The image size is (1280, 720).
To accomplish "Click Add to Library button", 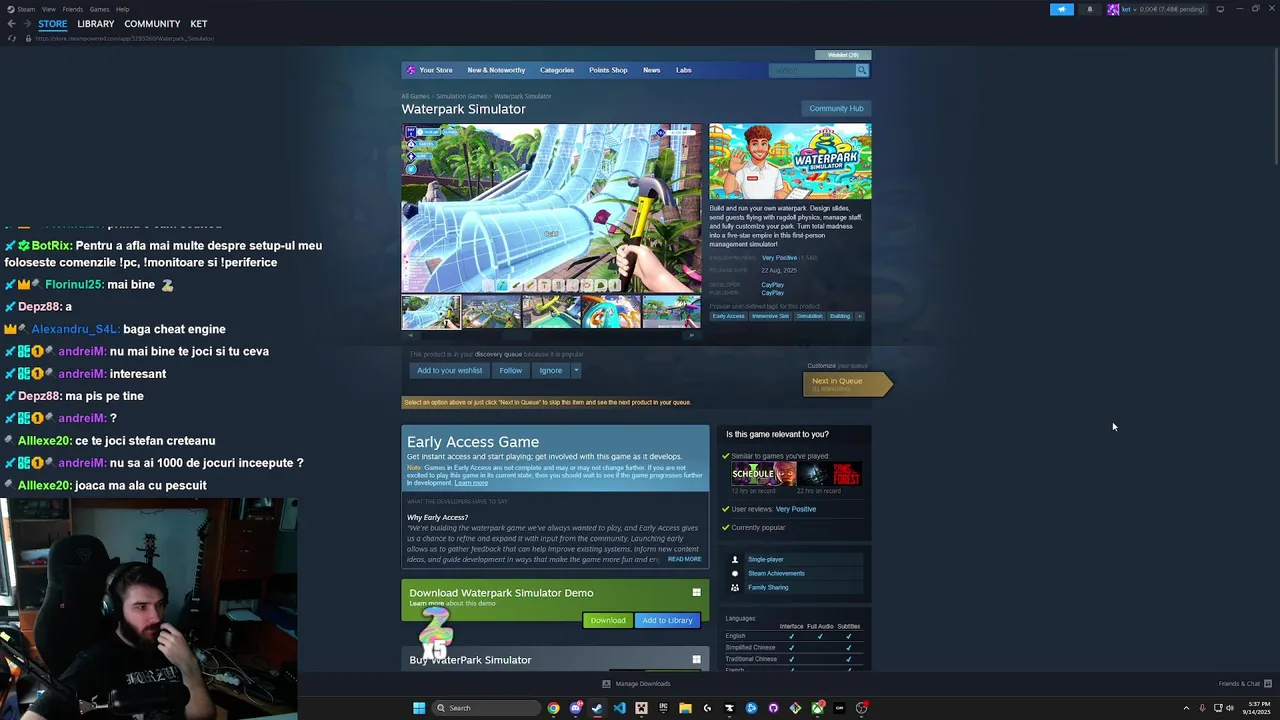I will tap(667, 620).
